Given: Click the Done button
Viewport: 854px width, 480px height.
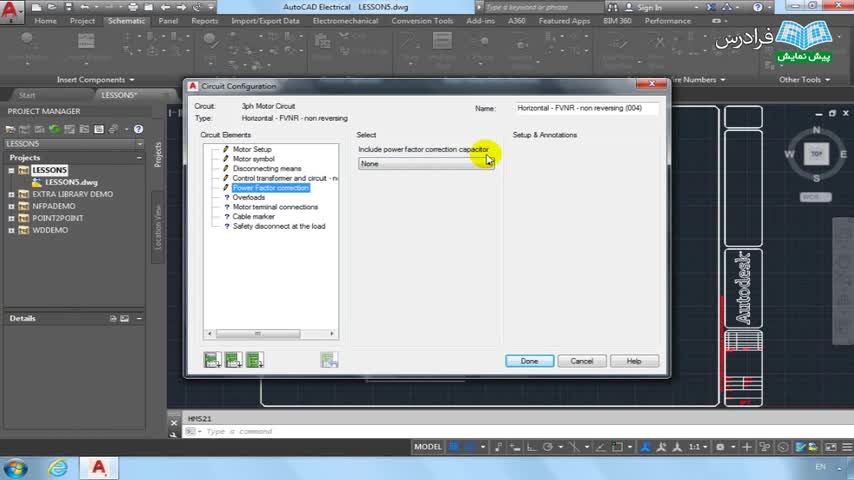Looking at the screenshot, I should point(529,361).
